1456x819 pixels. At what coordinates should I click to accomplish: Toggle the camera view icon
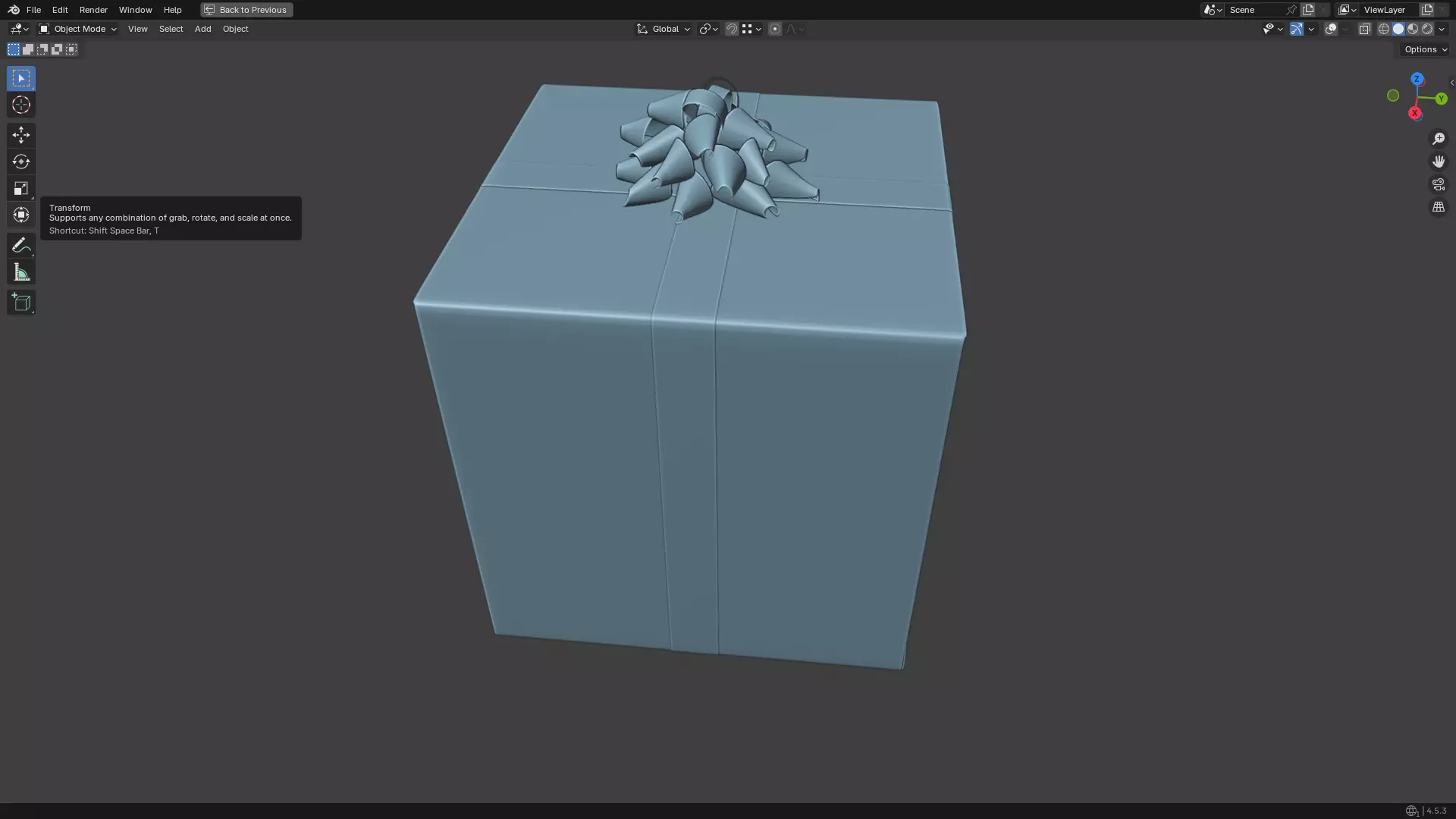click(x=1439, y=184)
